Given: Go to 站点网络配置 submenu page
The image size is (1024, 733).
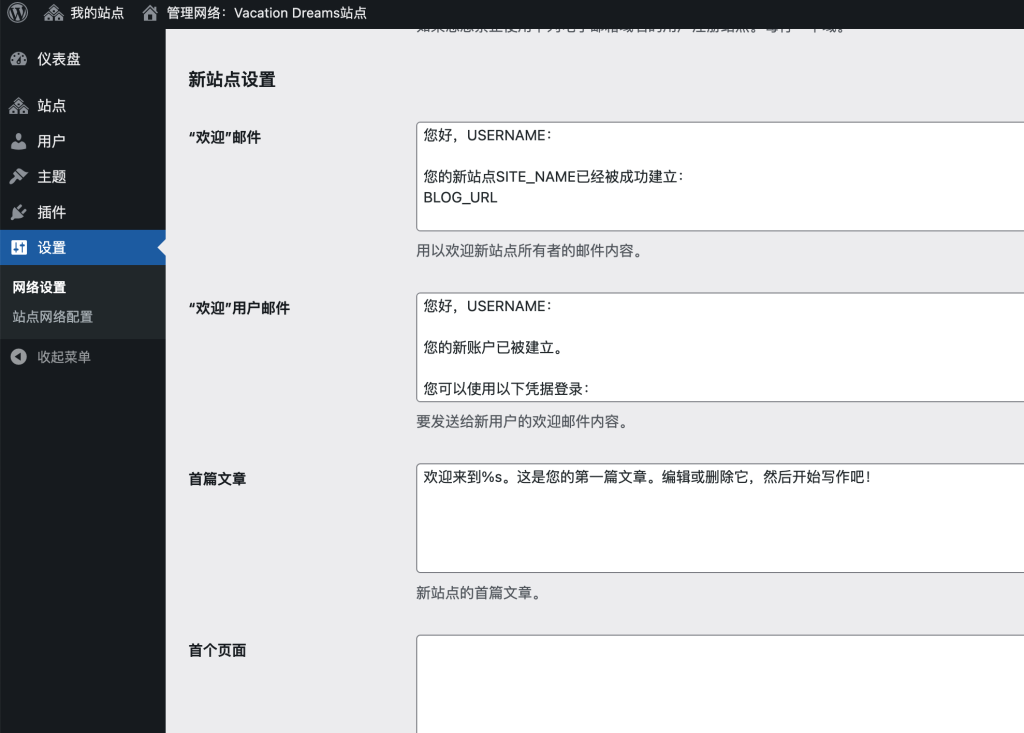Looking at the screenshot, I should pyautogui.click(x=52, y=317).
